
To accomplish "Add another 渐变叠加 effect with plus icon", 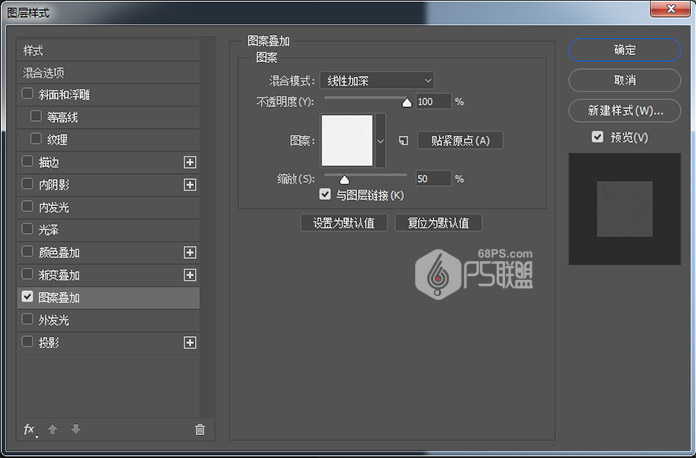I will tap(190, 275).
